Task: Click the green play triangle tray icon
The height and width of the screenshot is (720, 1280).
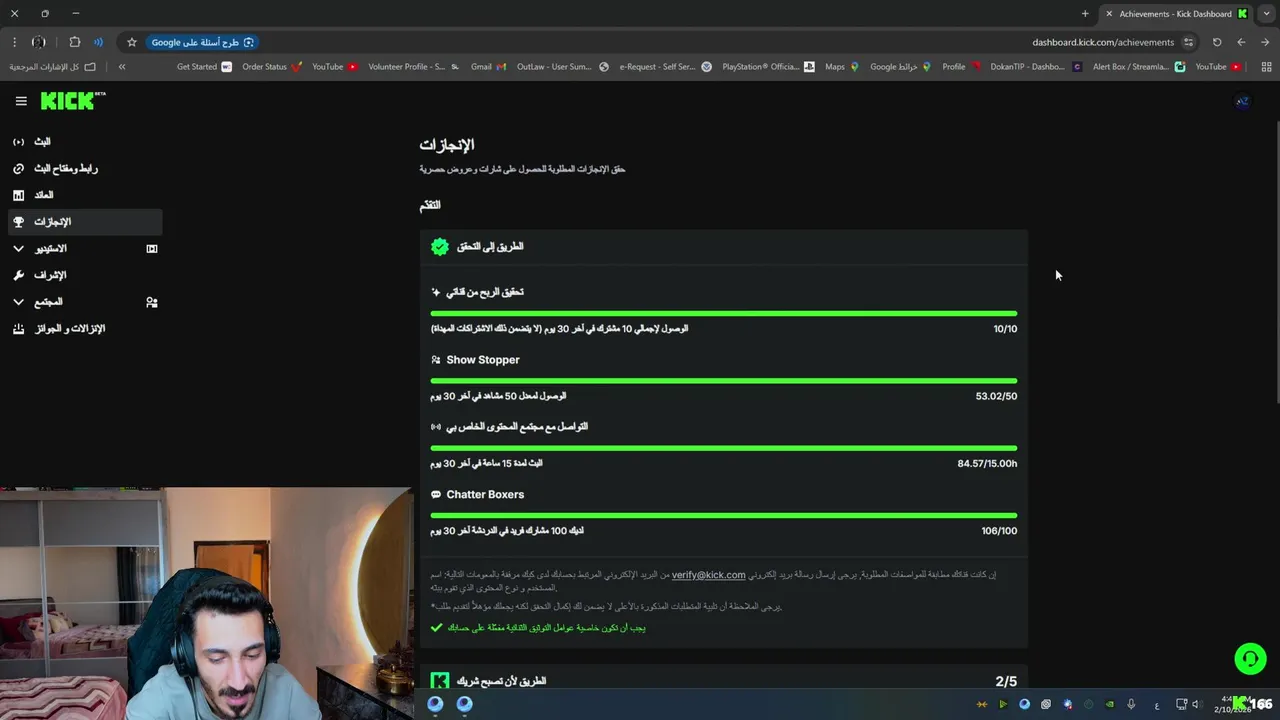Action: point(1003,704)
